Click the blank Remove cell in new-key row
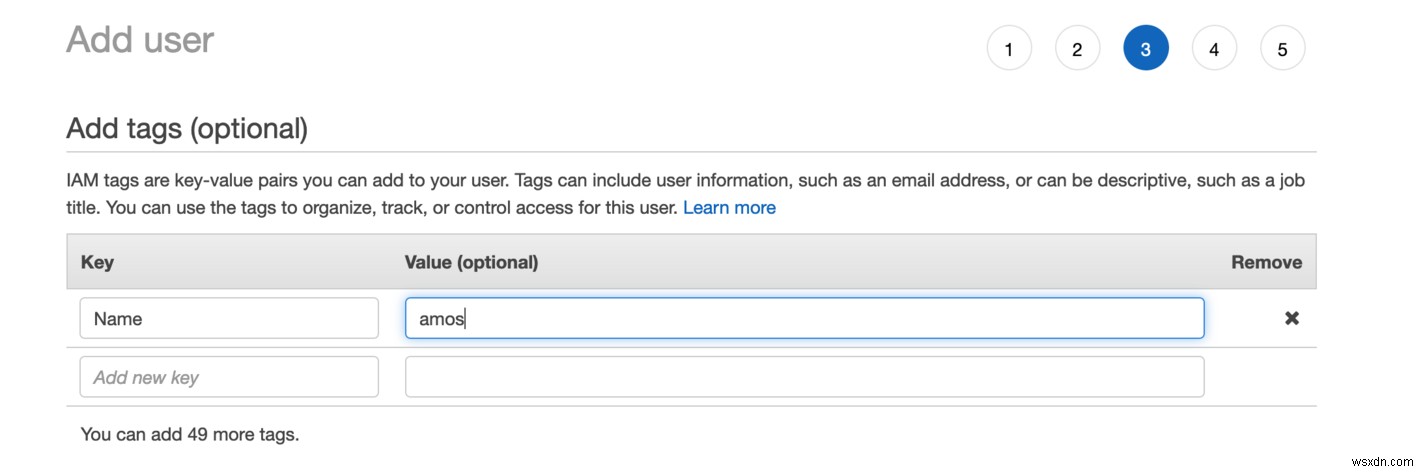Image resolution: width=1425 pixels, height=472 pixels. 1266,377
